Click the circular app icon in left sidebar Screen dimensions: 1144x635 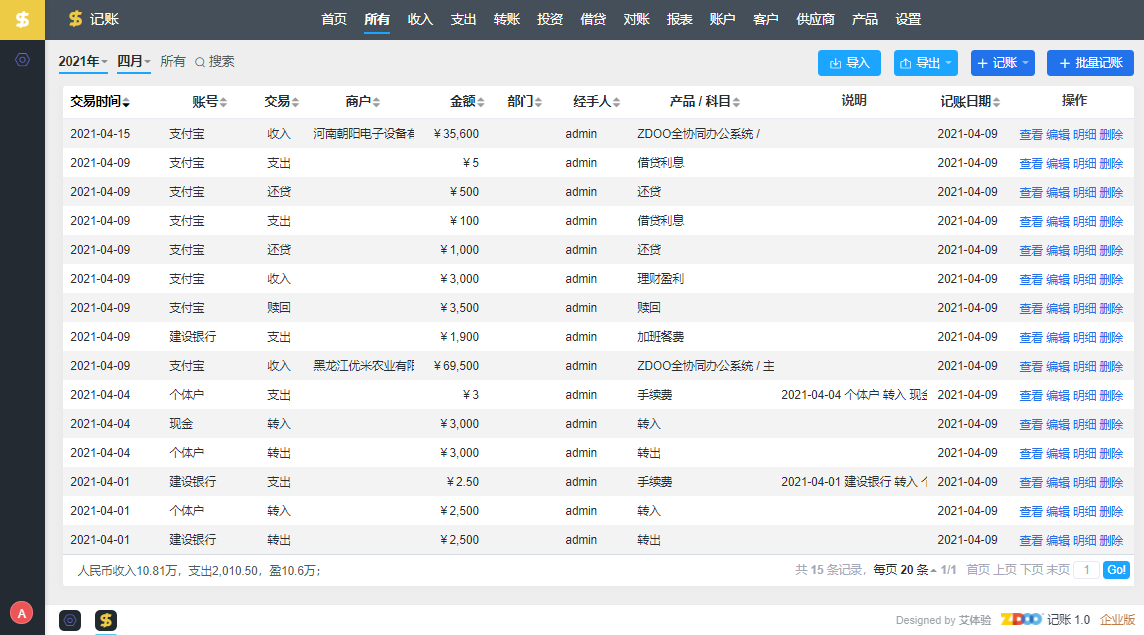coord(22,60)
